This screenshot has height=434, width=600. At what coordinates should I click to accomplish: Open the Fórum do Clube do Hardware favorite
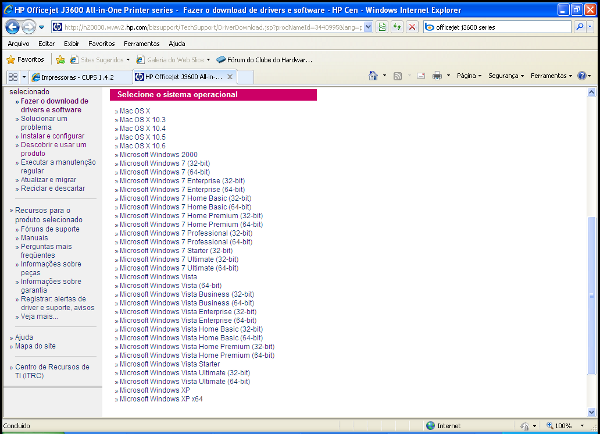click(264, 60)
